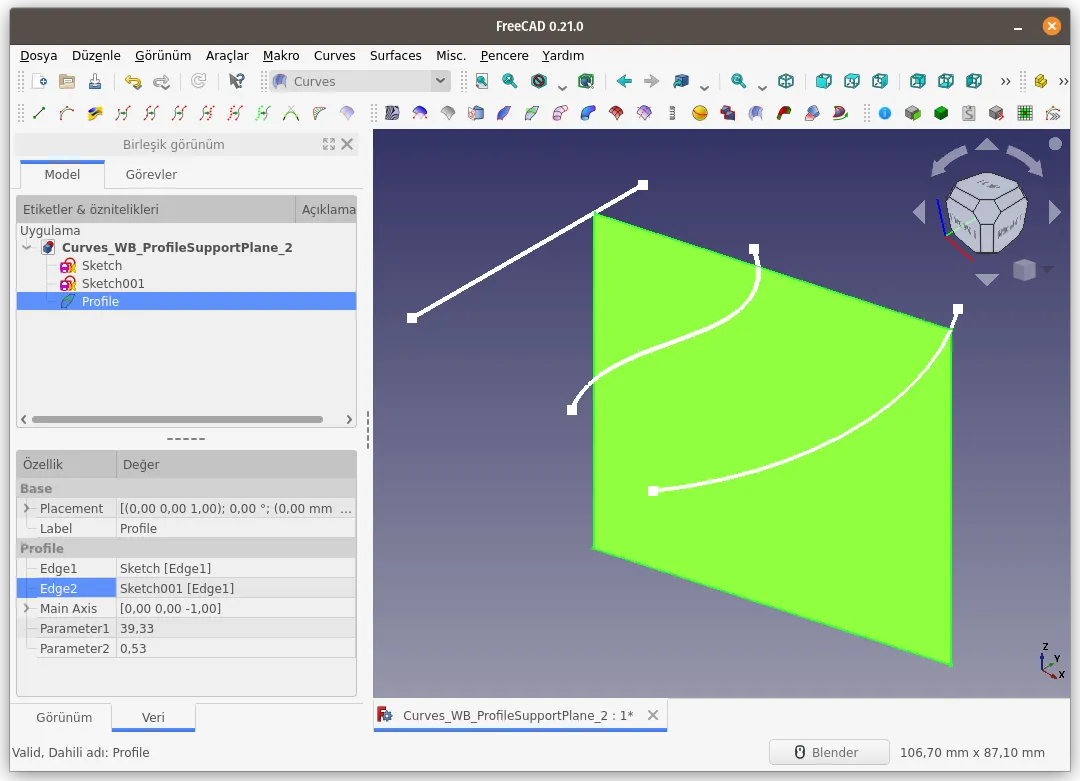Switch to the Görevler tab
Screen dimensions: 1080x781
[151, 174]
